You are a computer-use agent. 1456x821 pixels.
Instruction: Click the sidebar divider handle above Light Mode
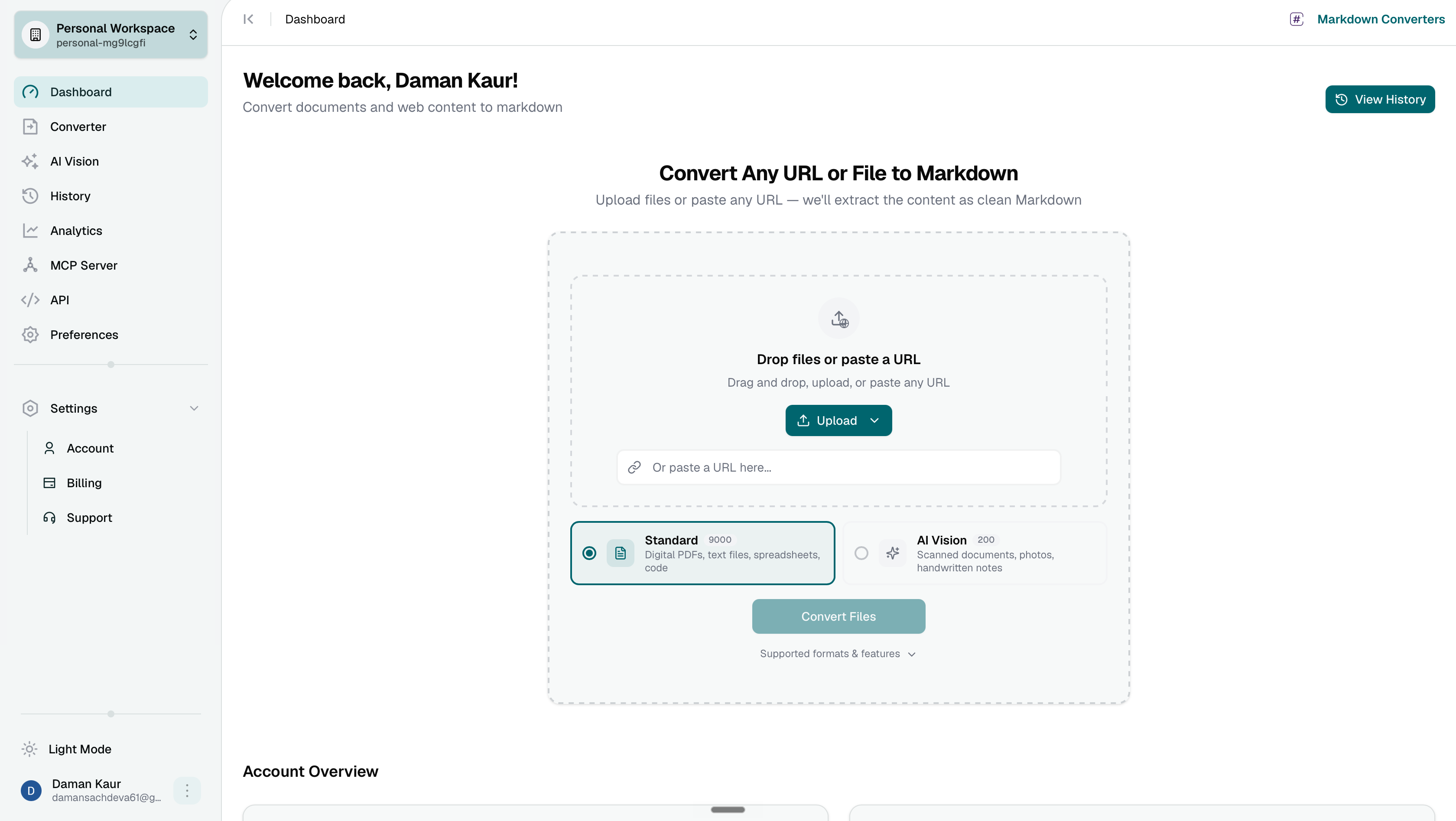pos(111,713)
